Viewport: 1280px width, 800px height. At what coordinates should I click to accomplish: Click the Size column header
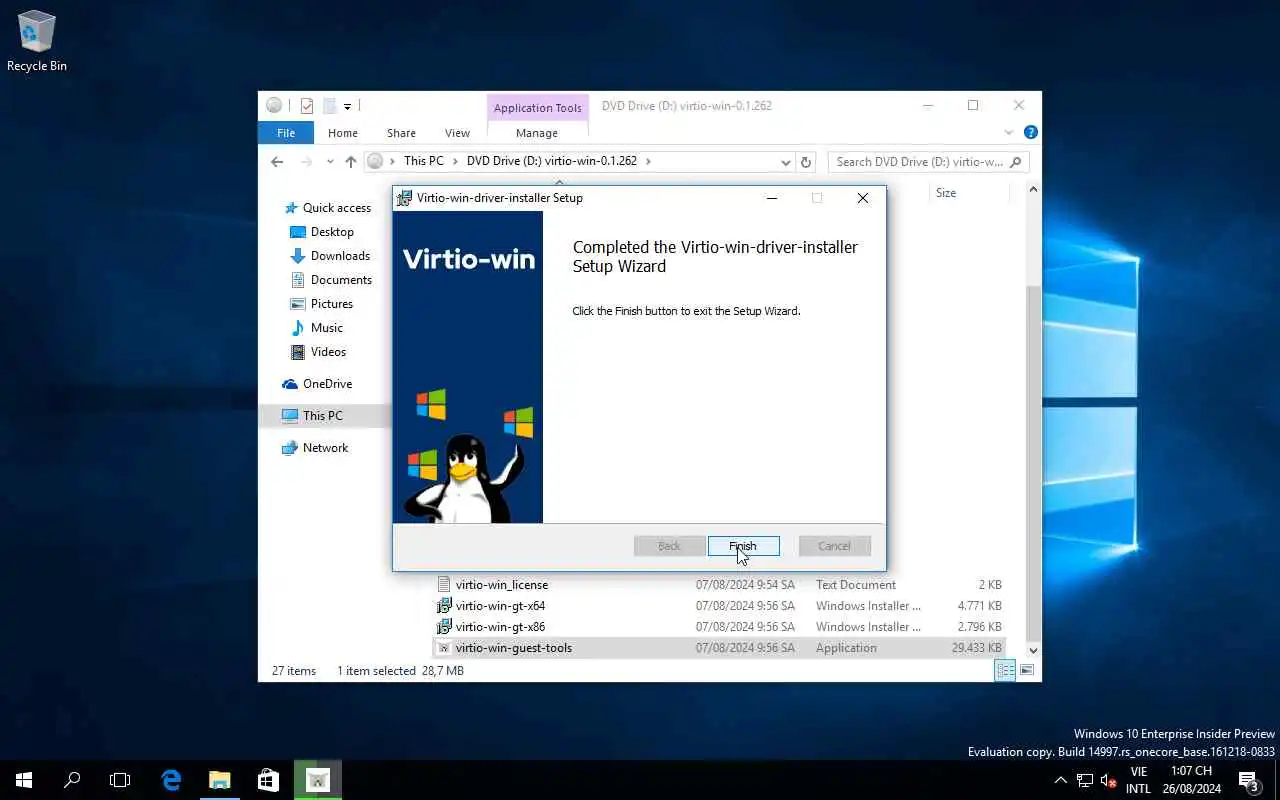coord(946,193)
